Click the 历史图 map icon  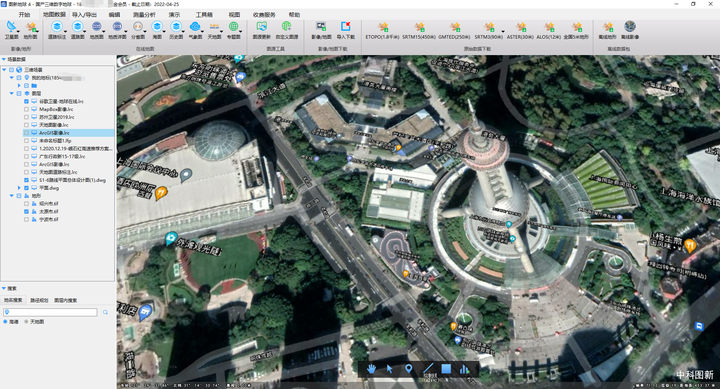(176, 27)
